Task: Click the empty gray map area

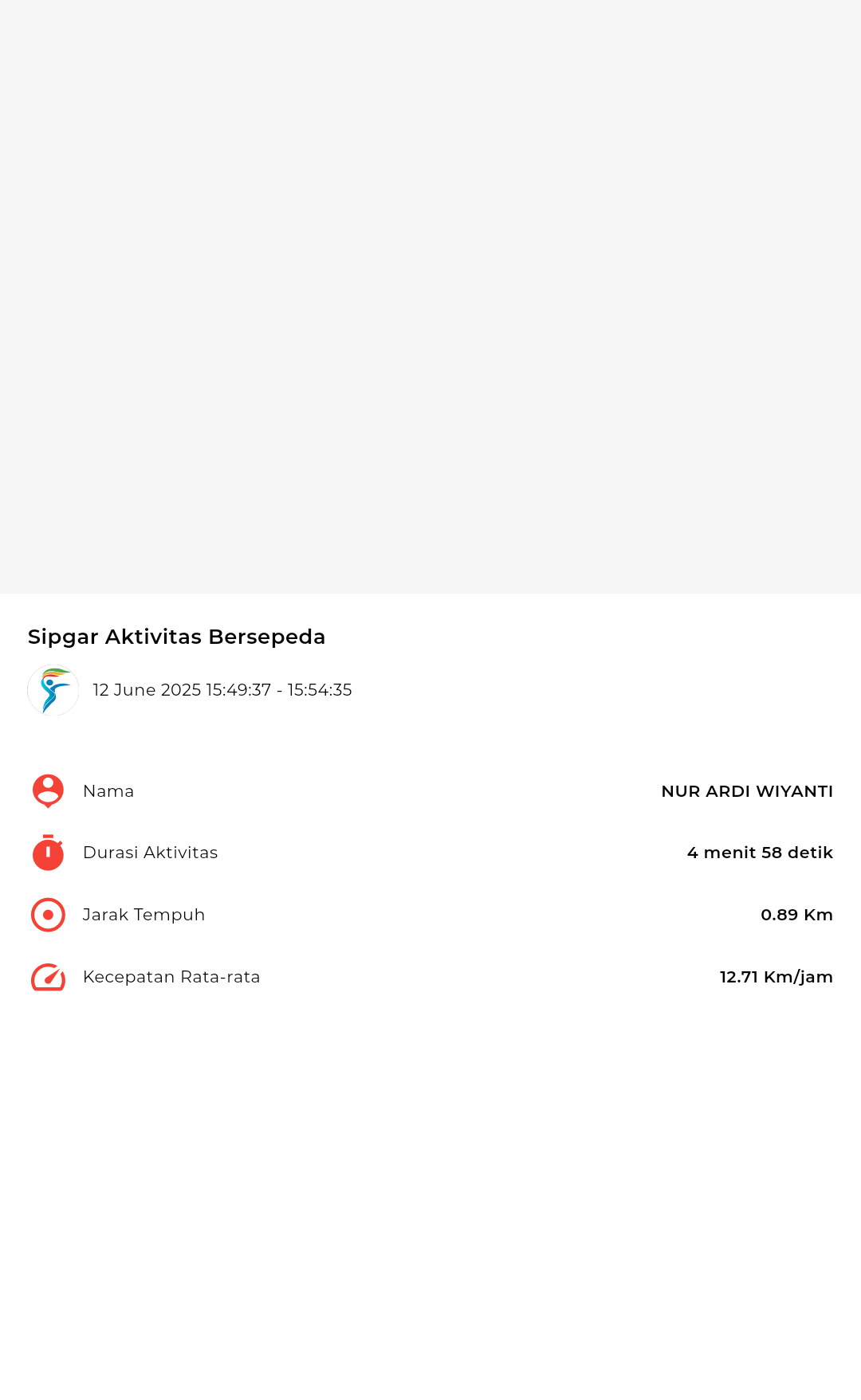Action: [431, 296]
